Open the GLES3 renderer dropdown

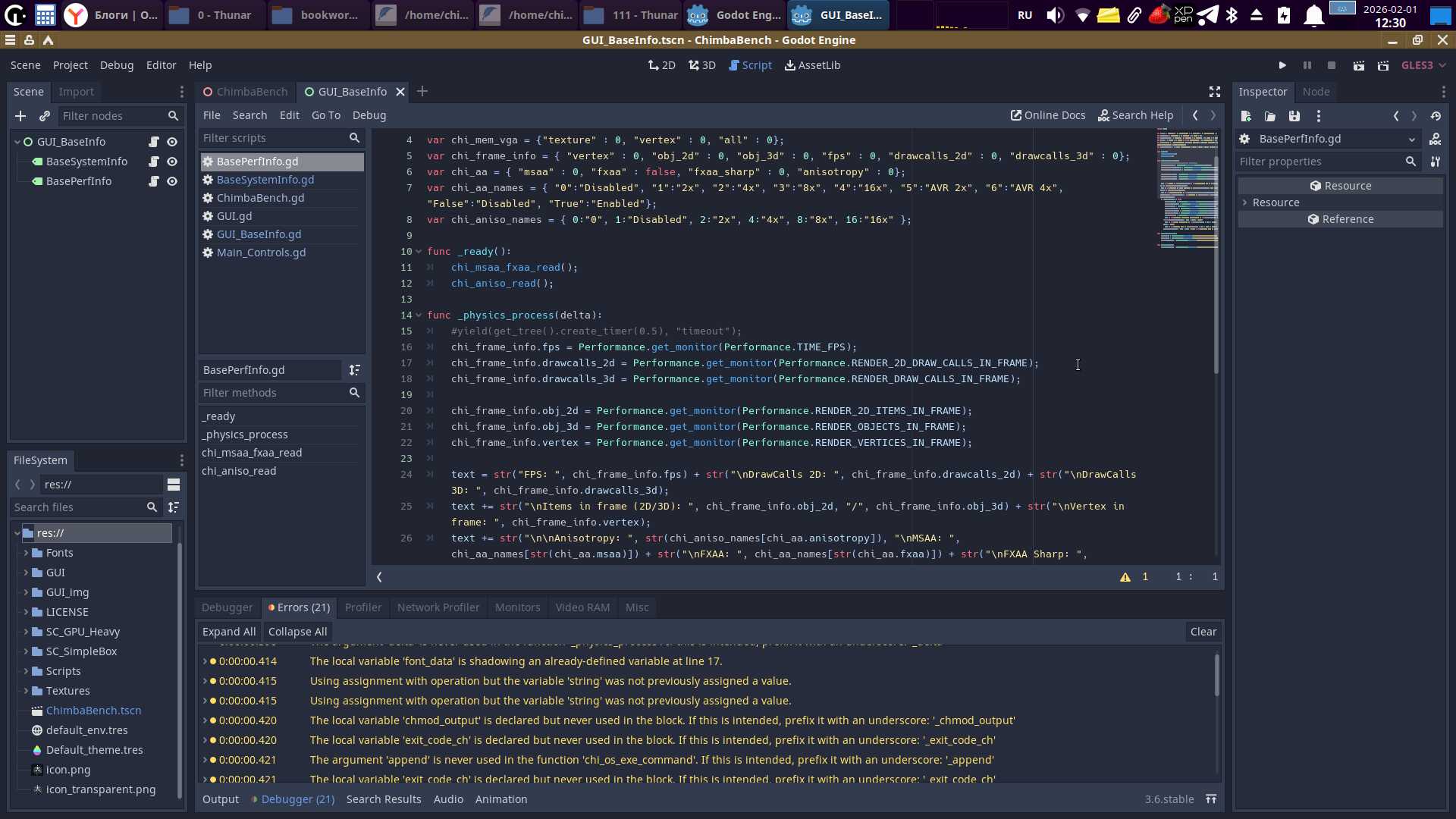1423,65
